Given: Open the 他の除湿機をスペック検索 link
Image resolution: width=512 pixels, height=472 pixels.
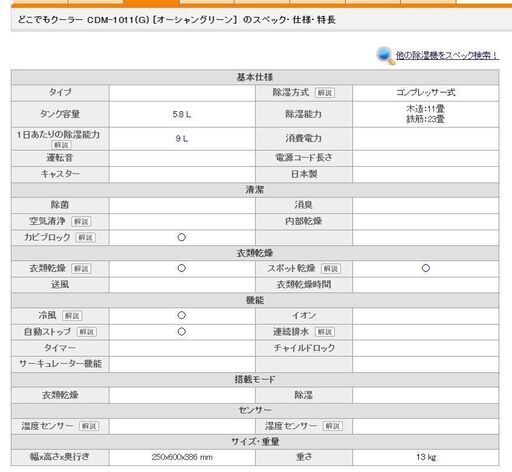Looking at the screenshot, I should [447, 55].
